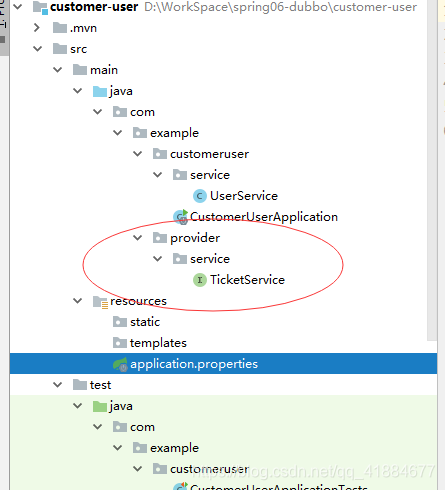This screenshot has height=490, width=445.
Task: Click the src folder icon
Action: (x=60, y=49)
